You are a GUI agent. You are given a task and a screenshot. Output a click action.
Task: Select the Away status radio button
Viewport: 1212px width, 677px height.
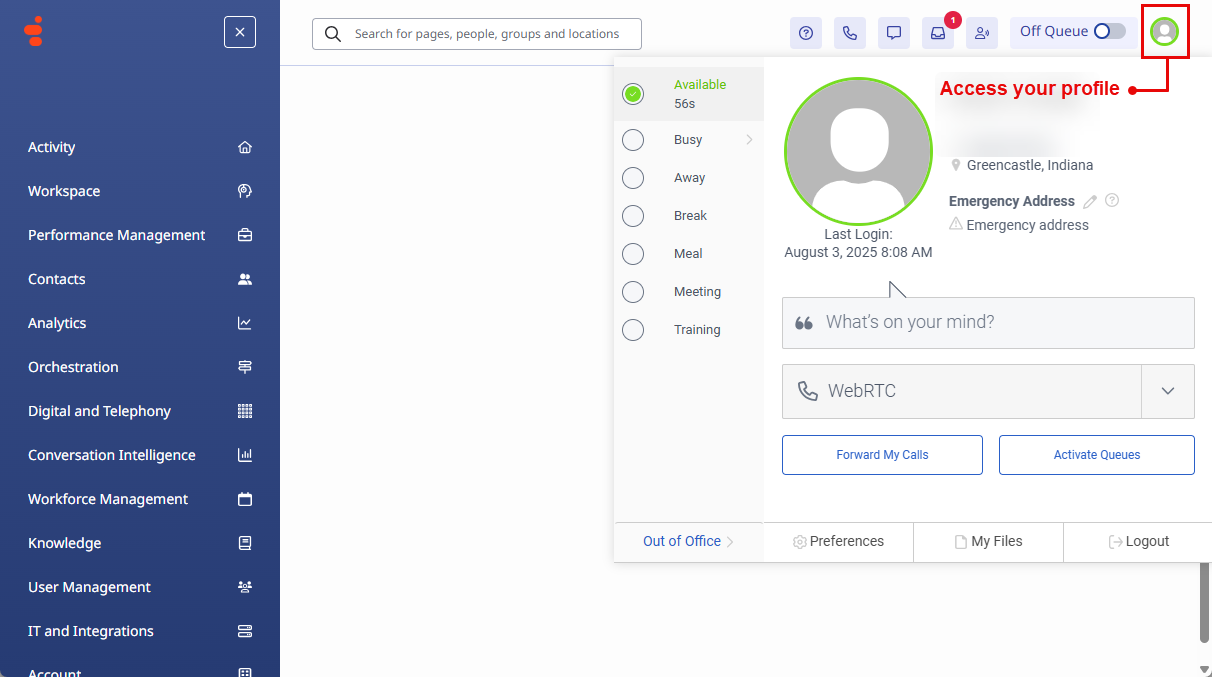[x=633, y=178]
